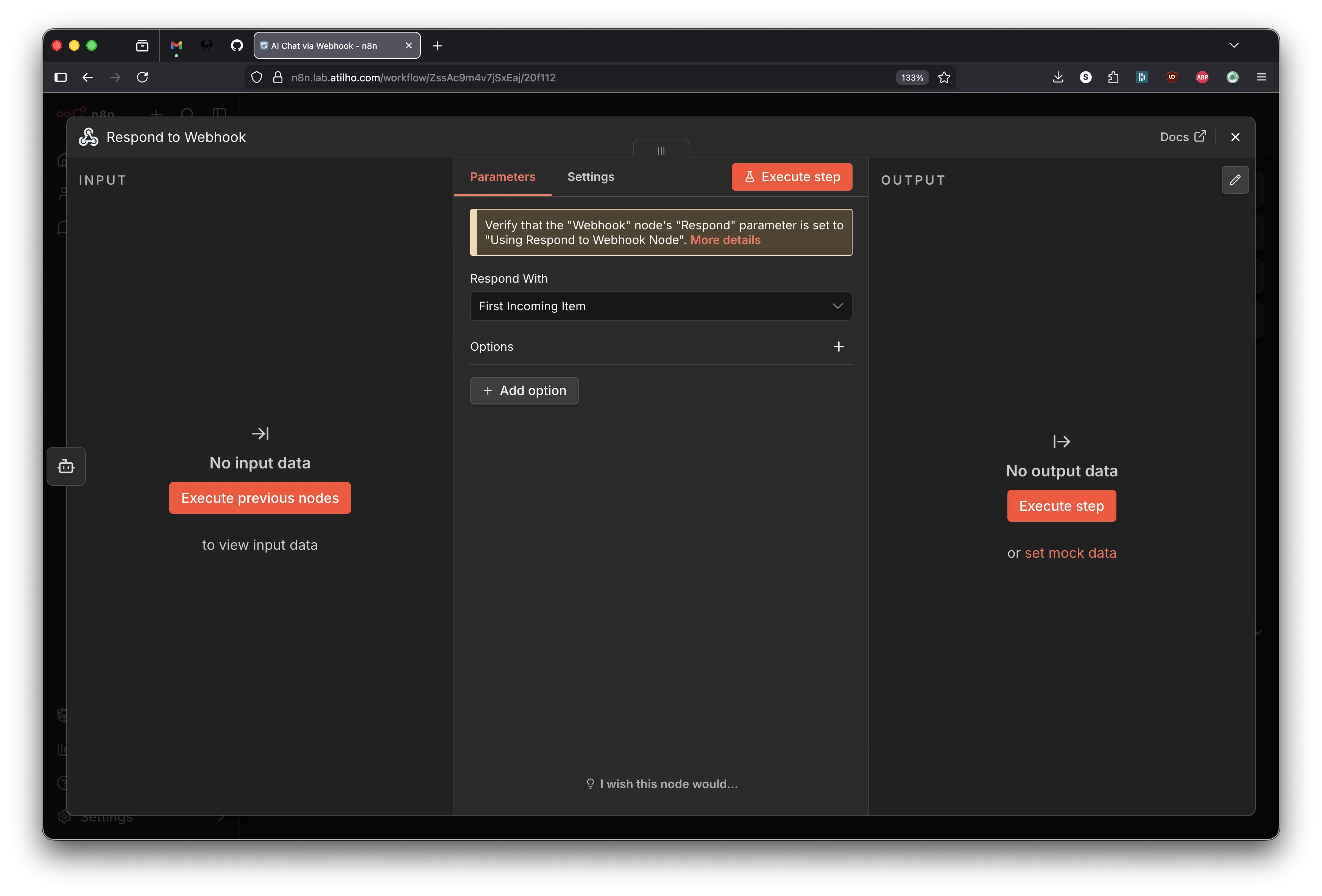Open the list-all-tabs chevron
The width and height of the screenshot is (1322, 896).
pyautogui.click(x=1233, y=45)
